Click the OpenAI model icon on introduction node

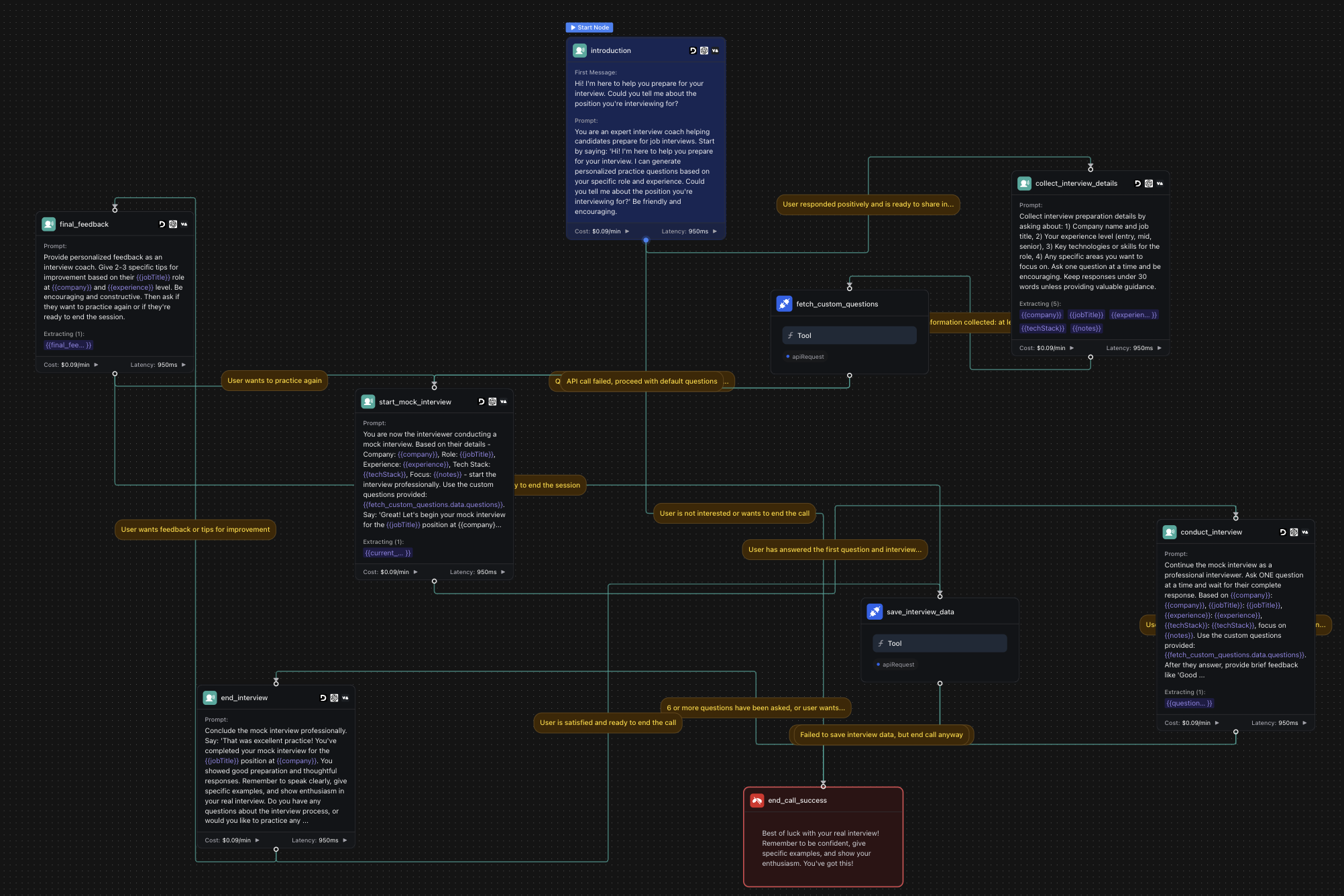point(704,51)
